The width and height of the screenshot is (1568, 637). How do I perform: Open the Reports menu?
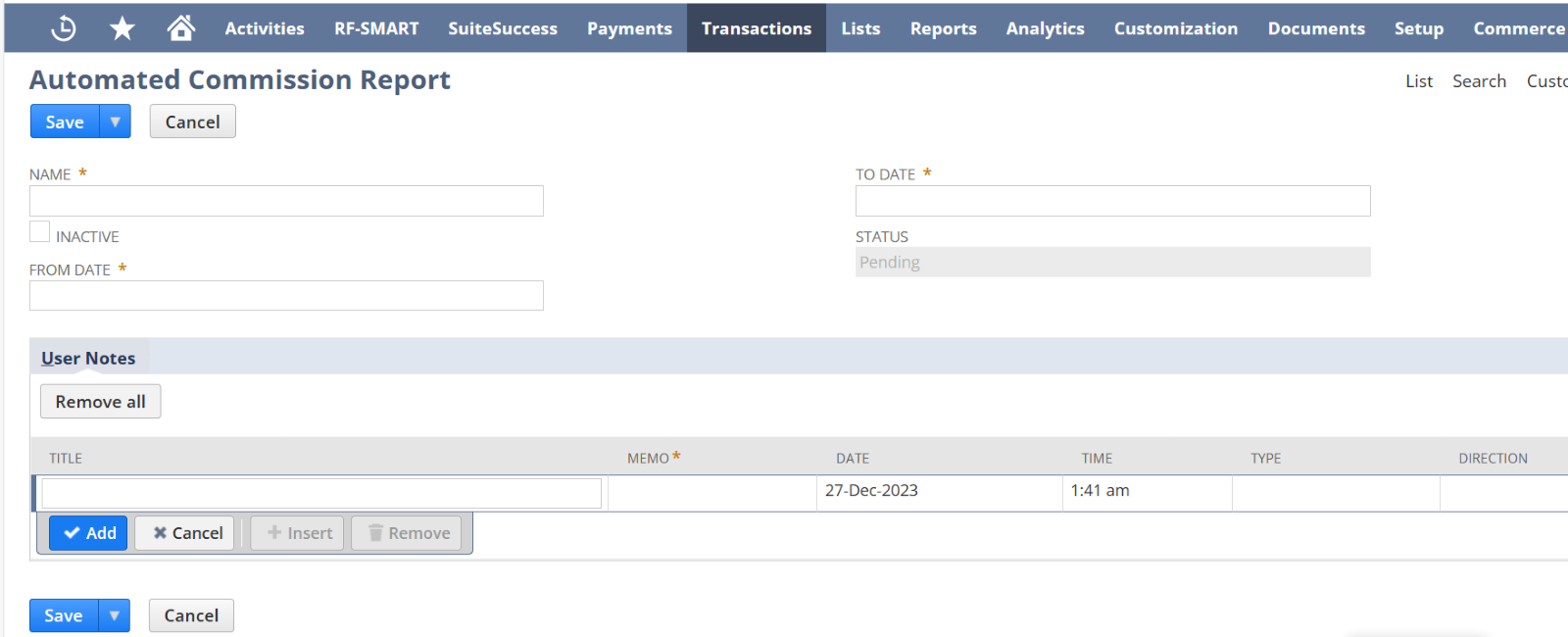[x=943, y=28]
